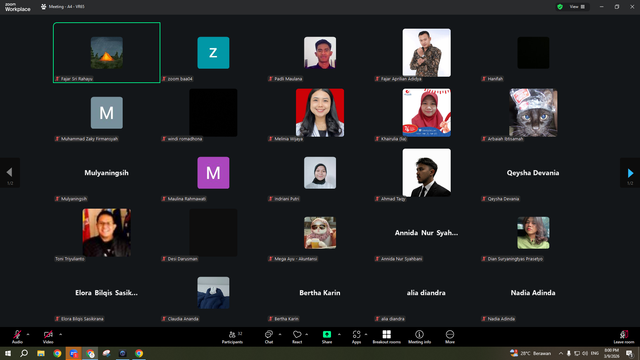Select Melinia Wijaya's portrait

click(x=320, y=113)
